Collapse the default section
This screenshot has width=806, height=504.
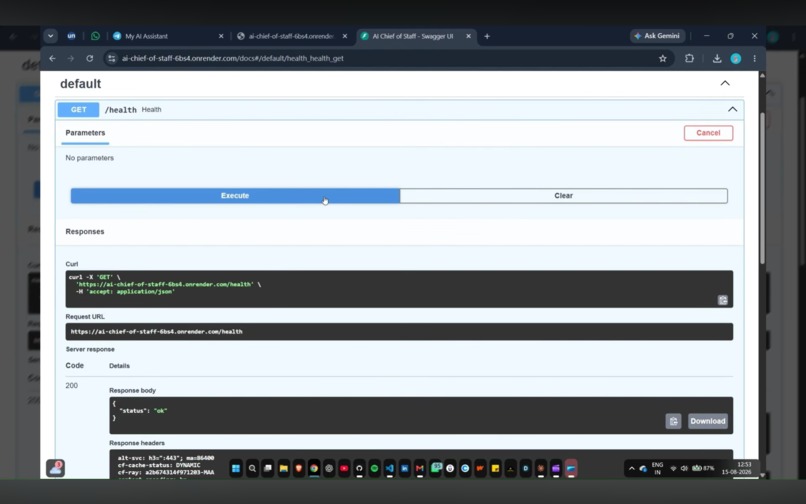725,83
